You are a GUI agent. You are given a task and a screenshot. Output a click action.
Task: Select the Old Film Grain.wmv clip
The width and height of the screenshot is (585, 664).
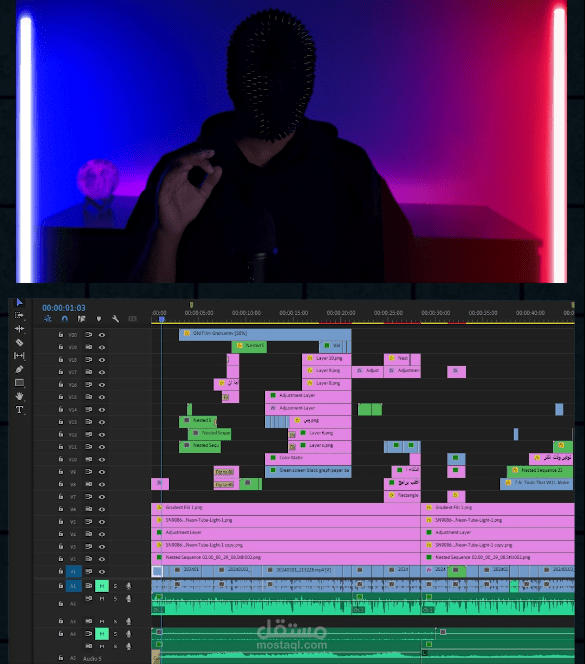(x=265, y=334)
